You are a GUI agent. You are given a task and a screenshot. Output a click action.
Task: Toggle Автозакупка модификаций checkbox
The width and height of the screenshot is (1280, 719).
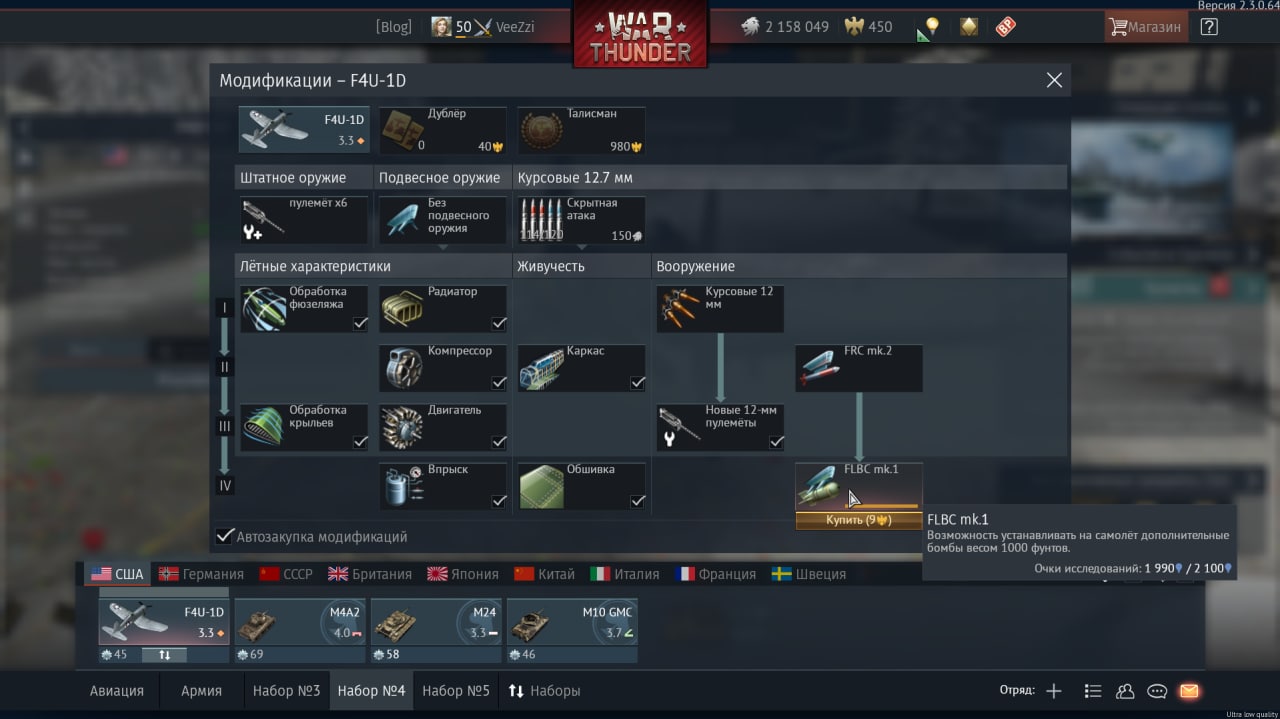click(226, 537)
